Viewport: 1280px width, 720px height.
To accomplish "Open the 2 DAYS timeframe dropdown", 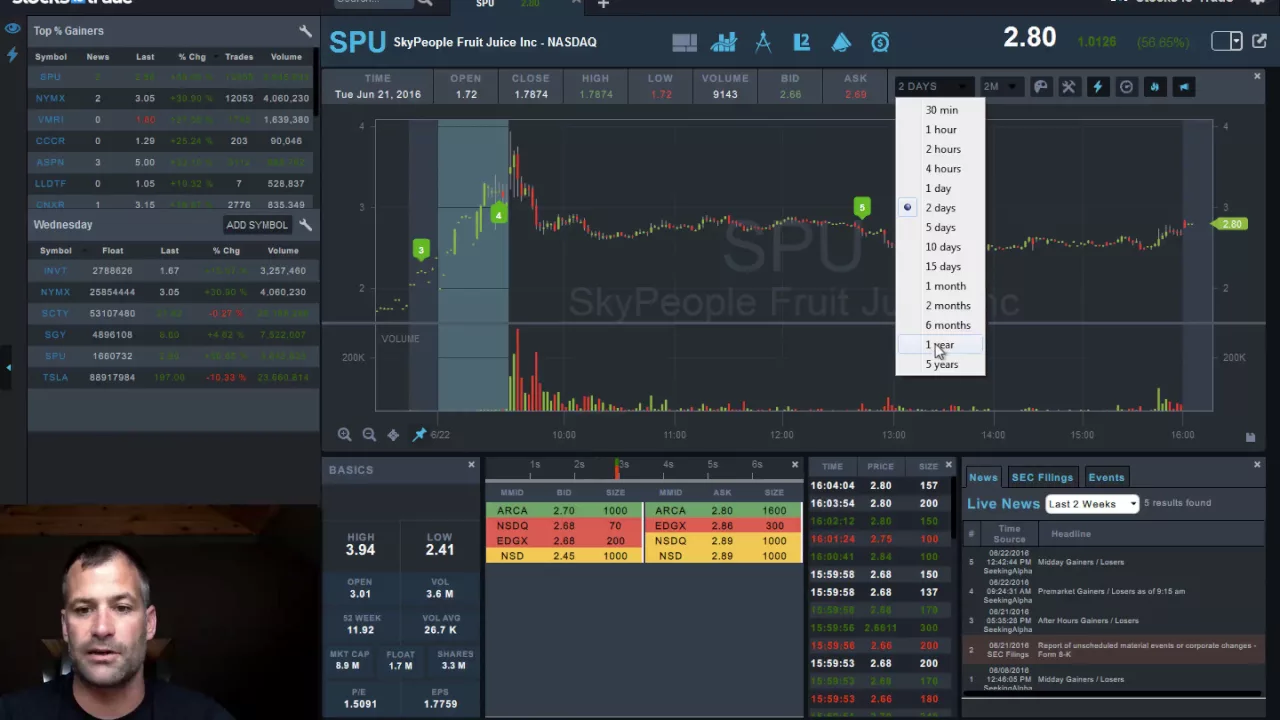I will point(933,87).
